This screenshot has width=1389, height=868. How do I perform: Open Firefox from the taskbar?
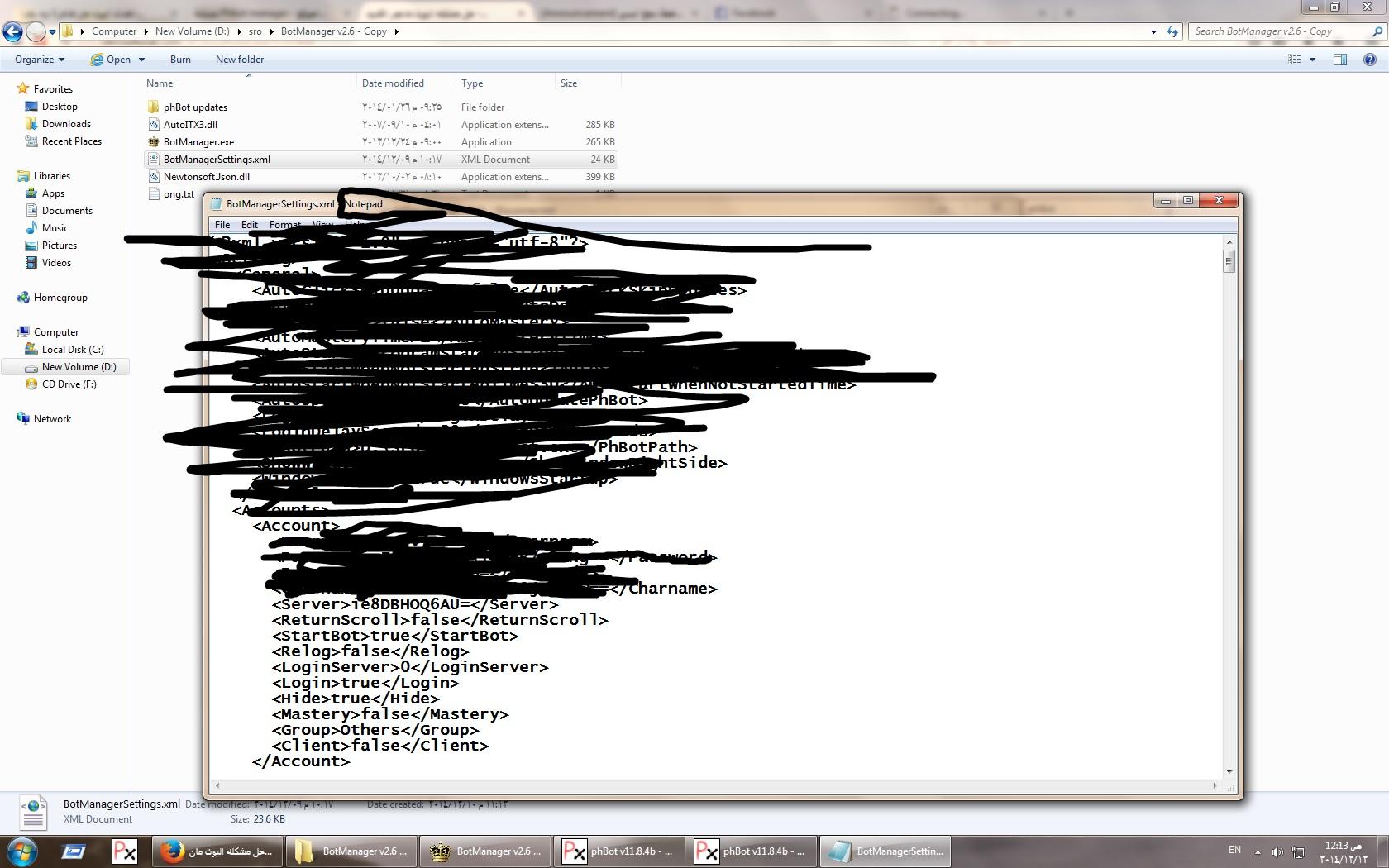pyautogui.click(x=217, y=851)
